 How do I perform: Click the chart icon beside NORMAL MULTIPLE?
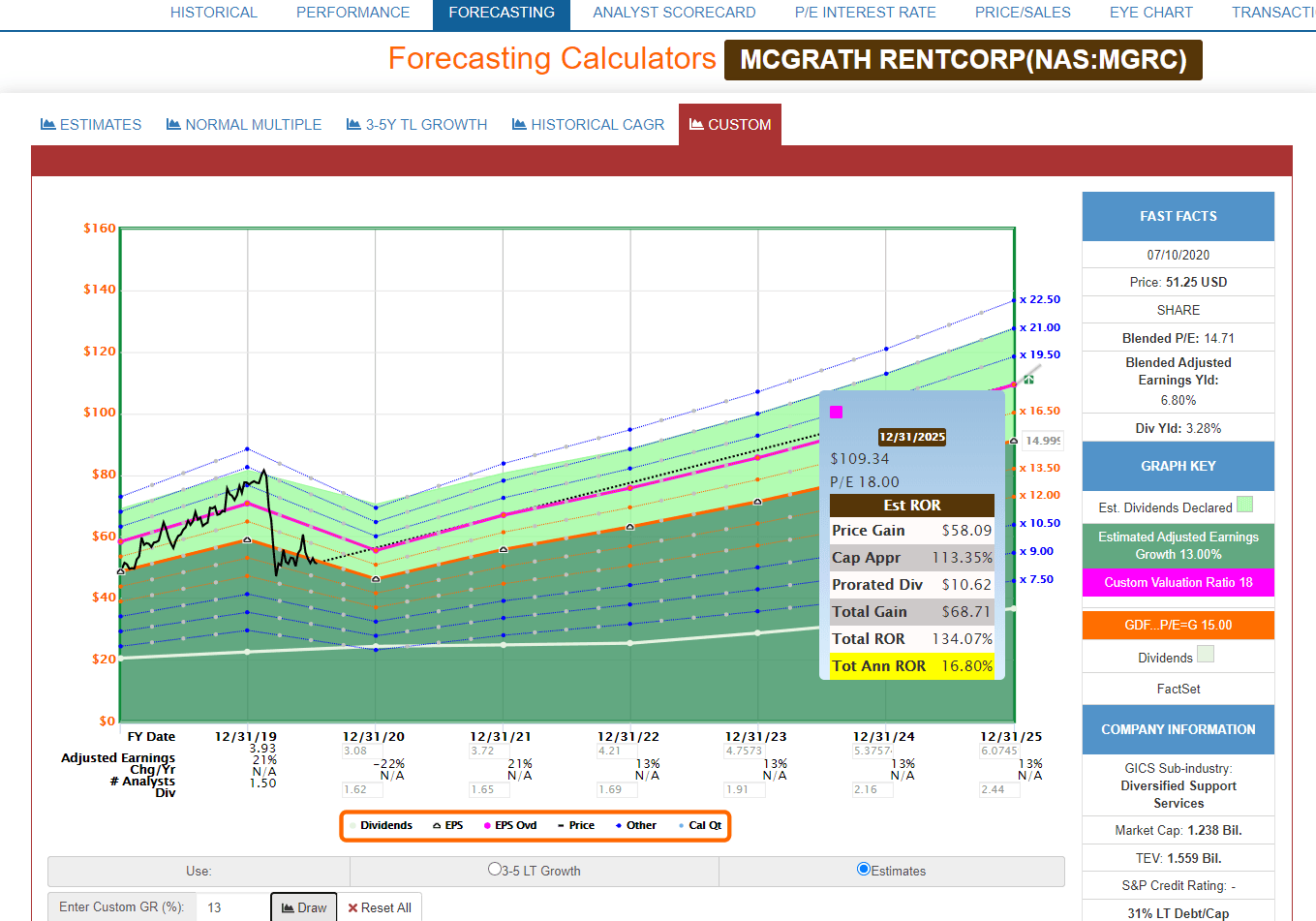coord(173,124)
